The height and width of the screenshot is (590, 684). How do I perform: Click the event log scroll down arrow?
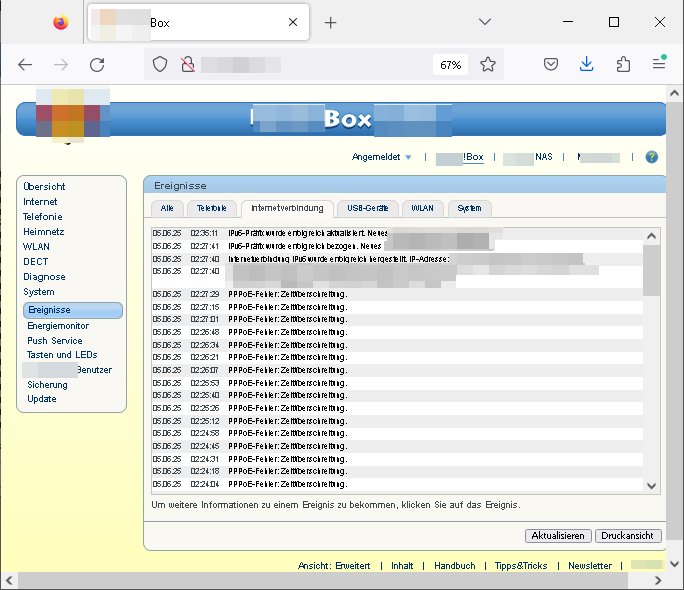[x=652, y=485]
